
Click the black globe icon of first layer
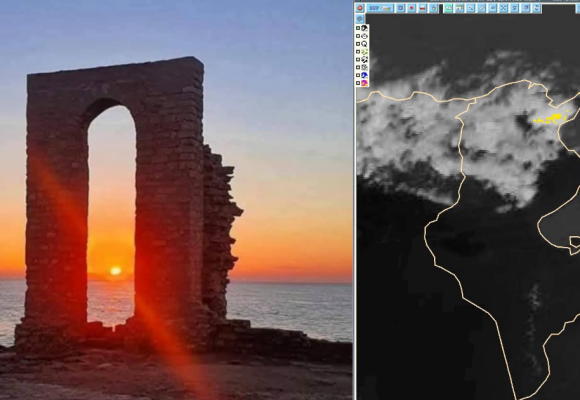click(x=364, y=28)
